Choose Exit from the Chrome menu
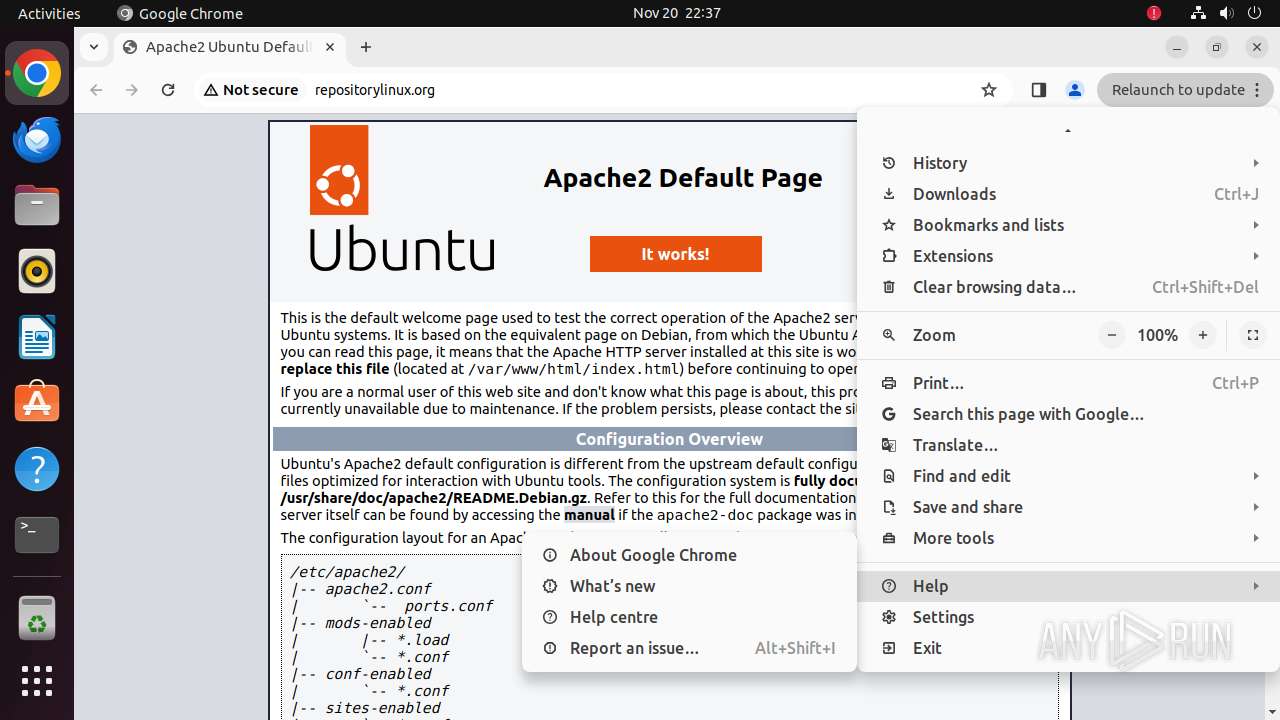Screen dimensions: 1280x720 [x=1069, y=648]
